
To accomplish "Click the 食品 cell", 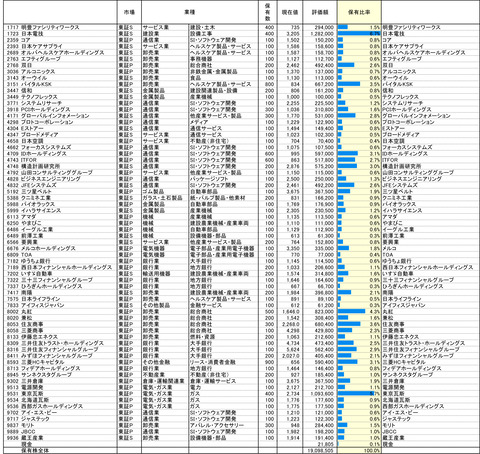I will click(223, 78).
